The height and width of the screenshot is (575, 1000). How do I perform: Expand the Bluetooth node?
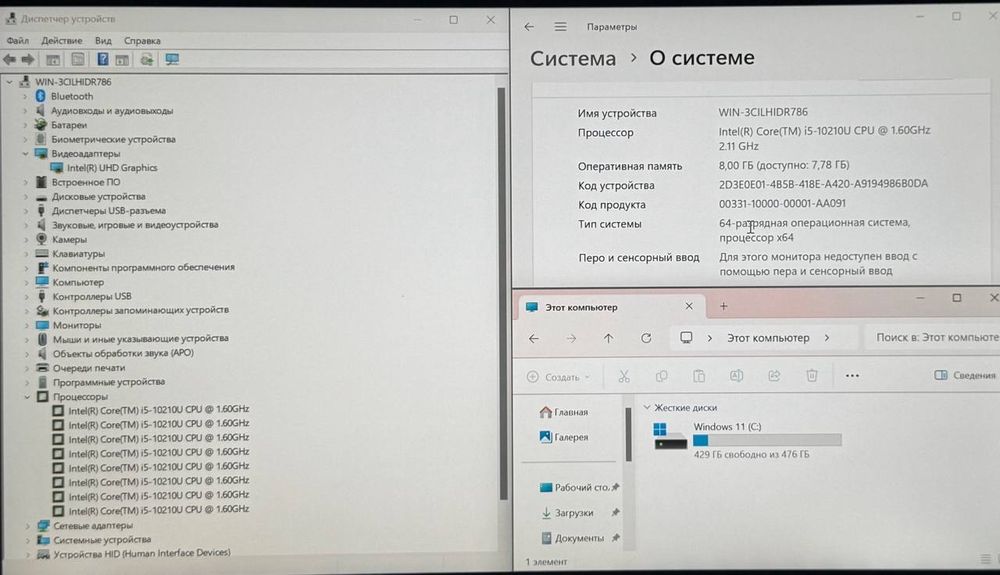click(25, 96)
